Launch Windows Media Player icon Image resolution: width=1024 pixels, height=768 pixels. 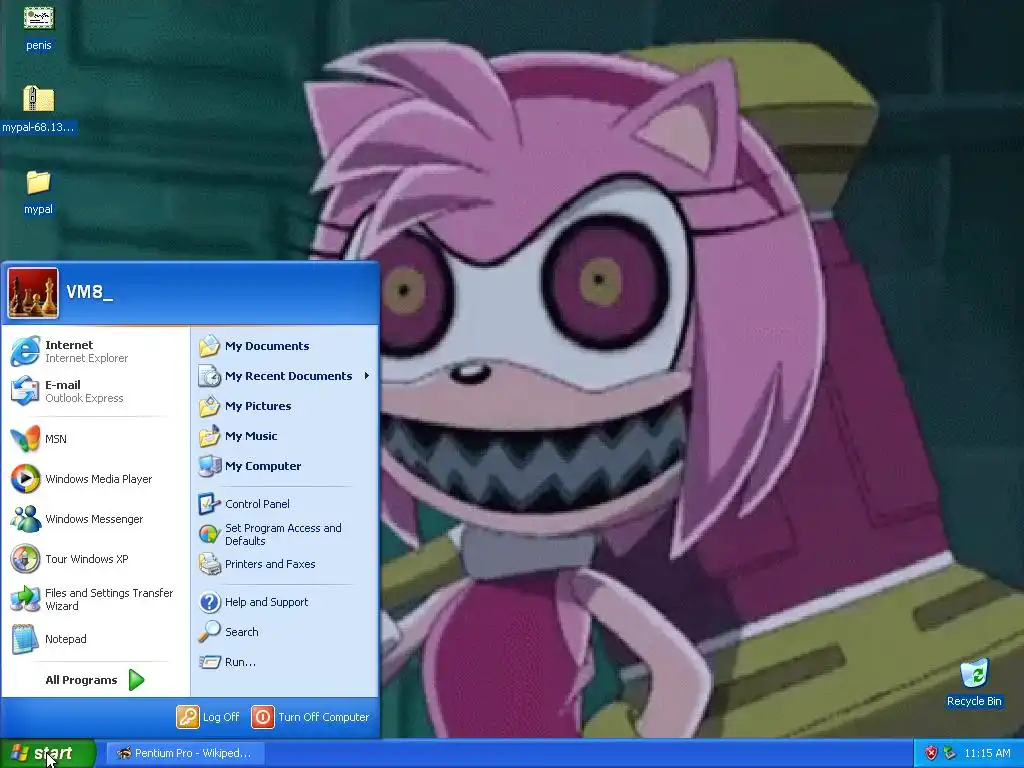point(25,479)
